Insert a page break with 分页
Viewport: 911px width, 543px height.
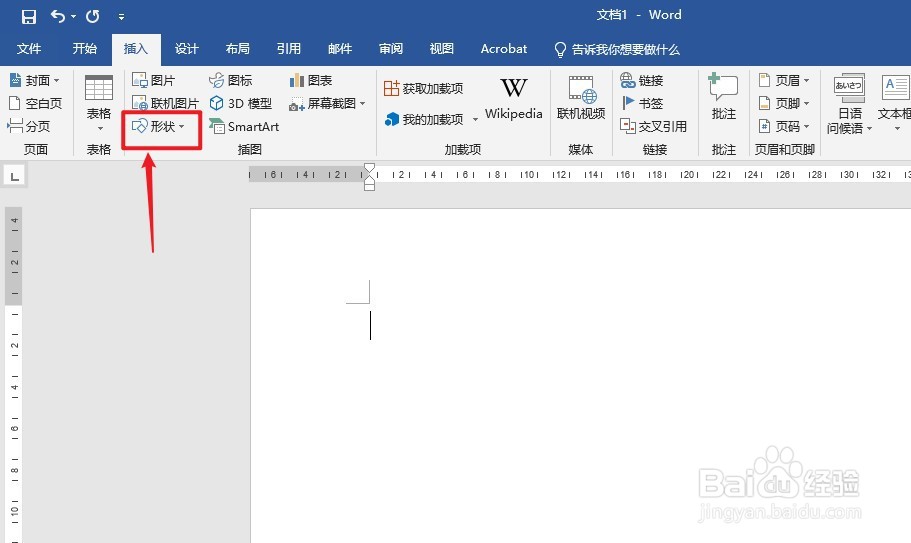pyautogui.click(x=29, y=126)
